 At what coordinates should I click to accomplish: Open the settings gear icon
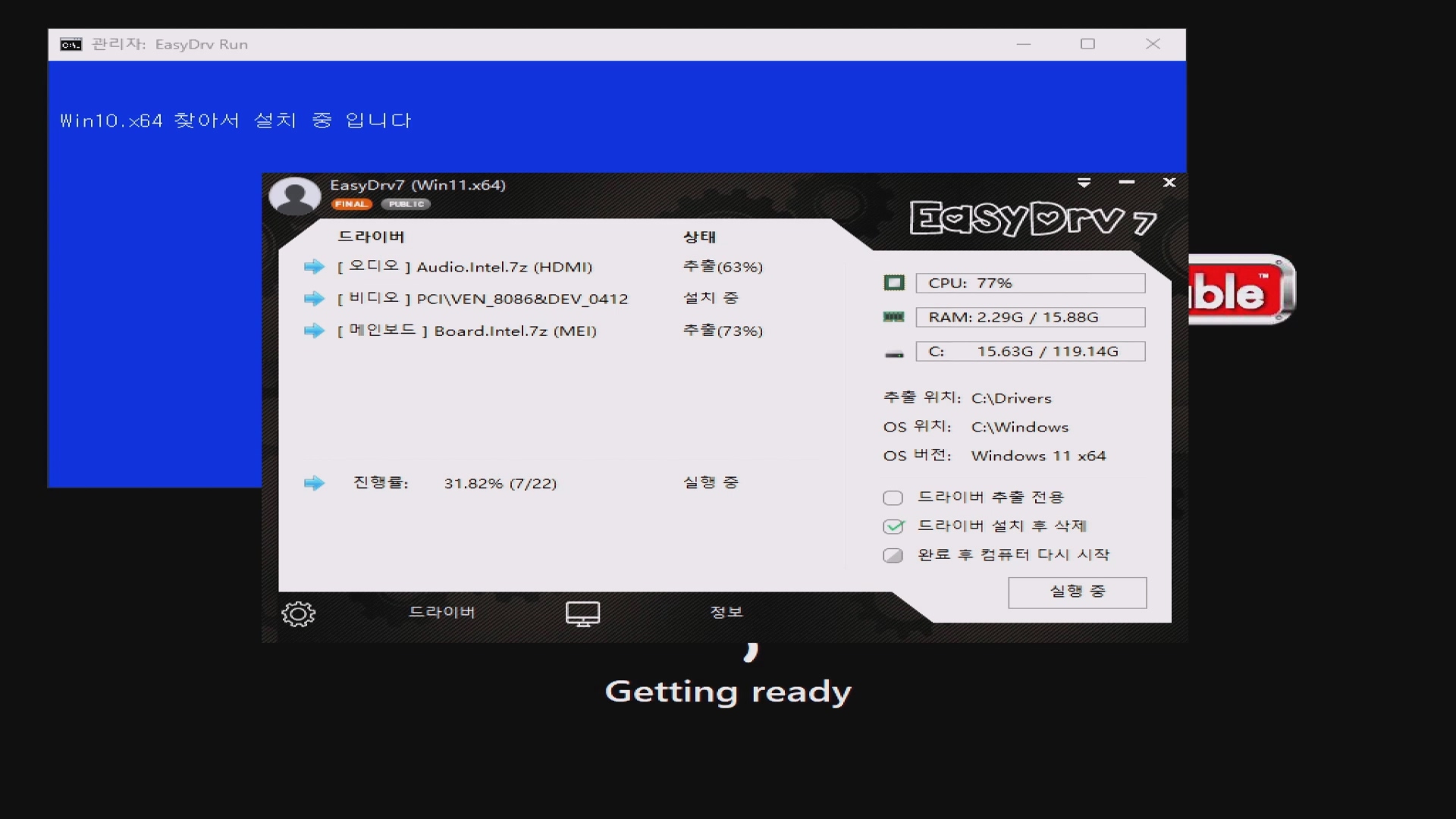pyautogui.click(x=298, y=613)
